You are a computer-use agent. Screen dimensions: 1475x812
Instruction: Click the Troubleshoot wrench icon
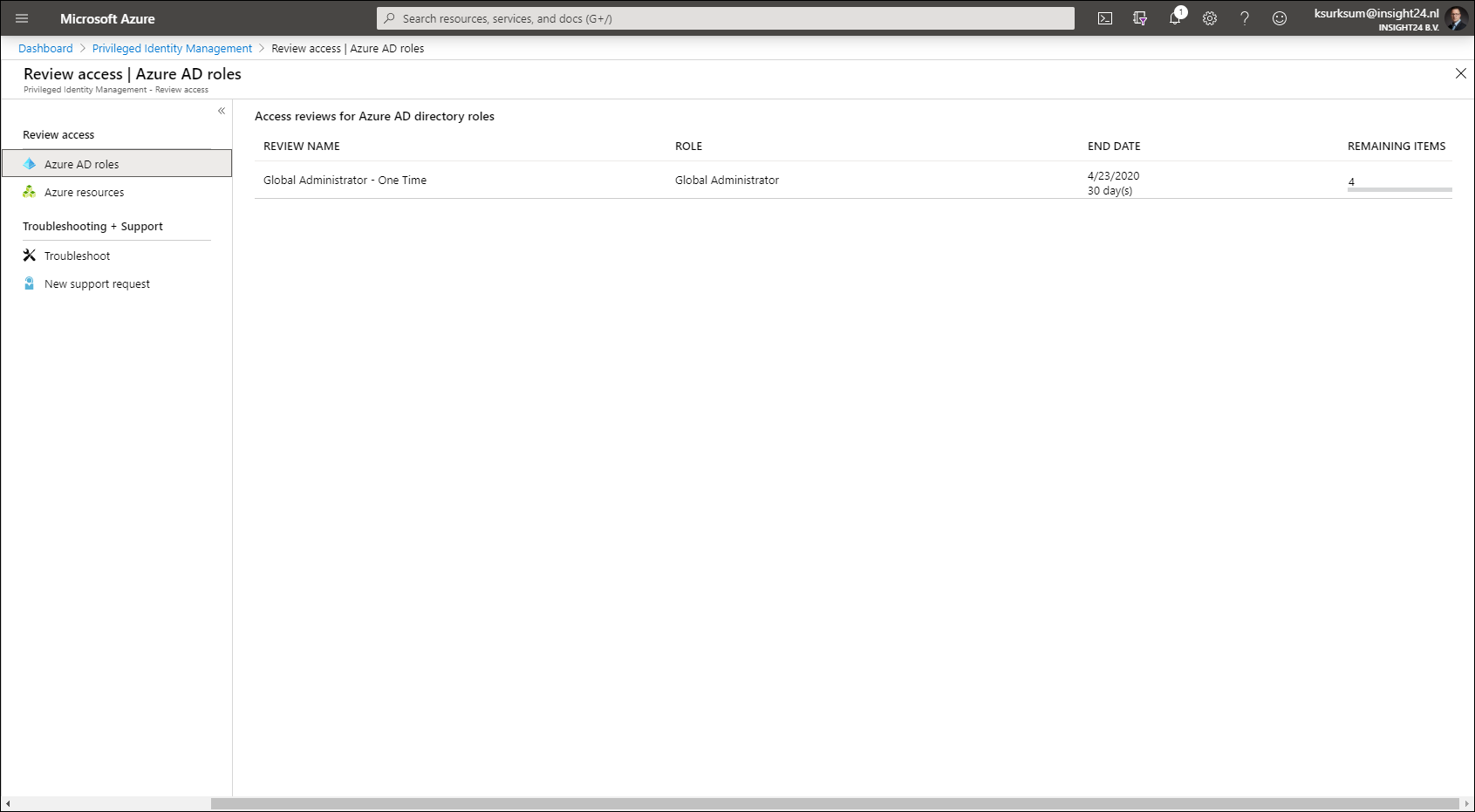[30, 256]
